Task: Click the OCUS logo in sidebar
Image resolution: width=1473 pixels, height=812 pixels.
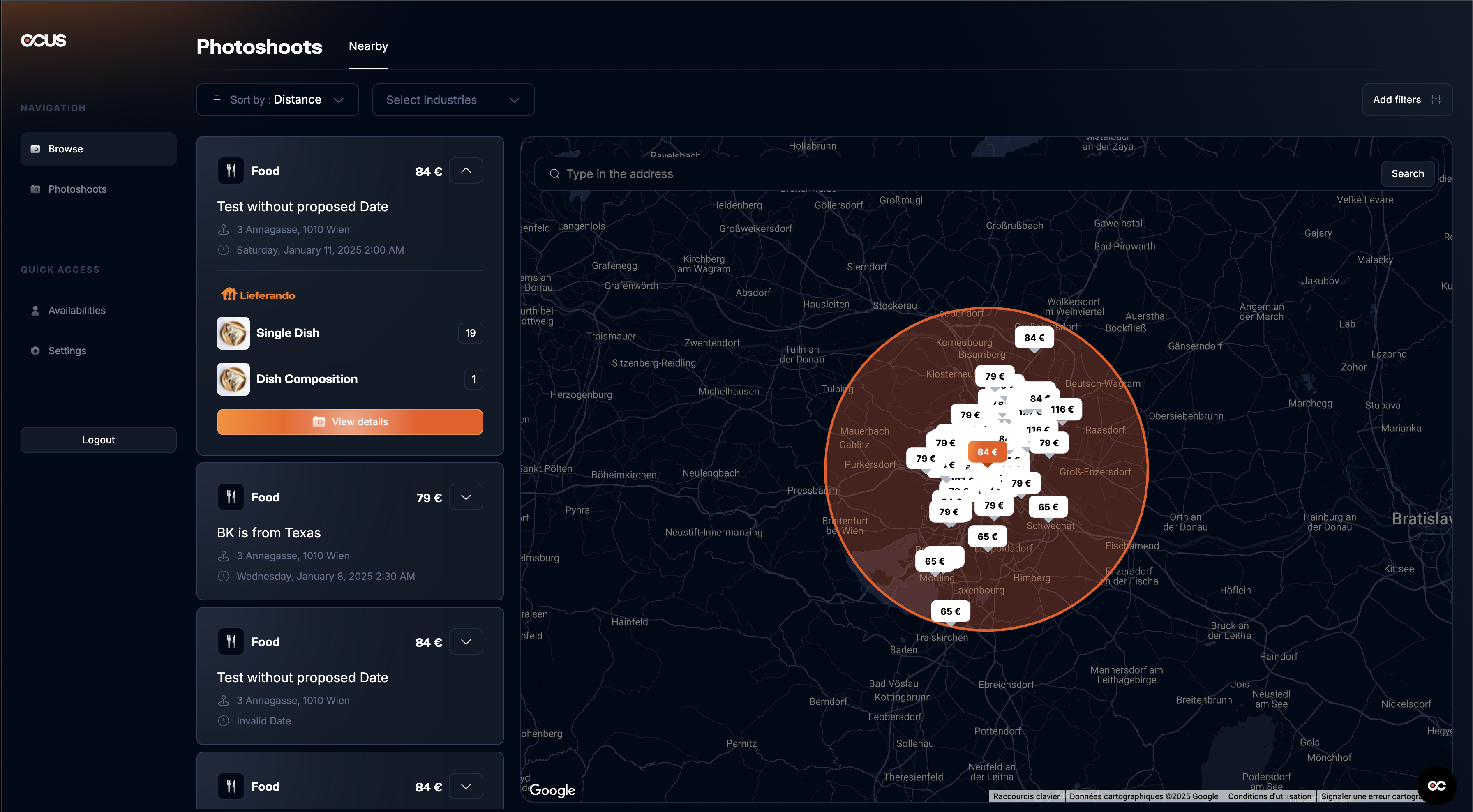Action: click(x=44, y=40)
